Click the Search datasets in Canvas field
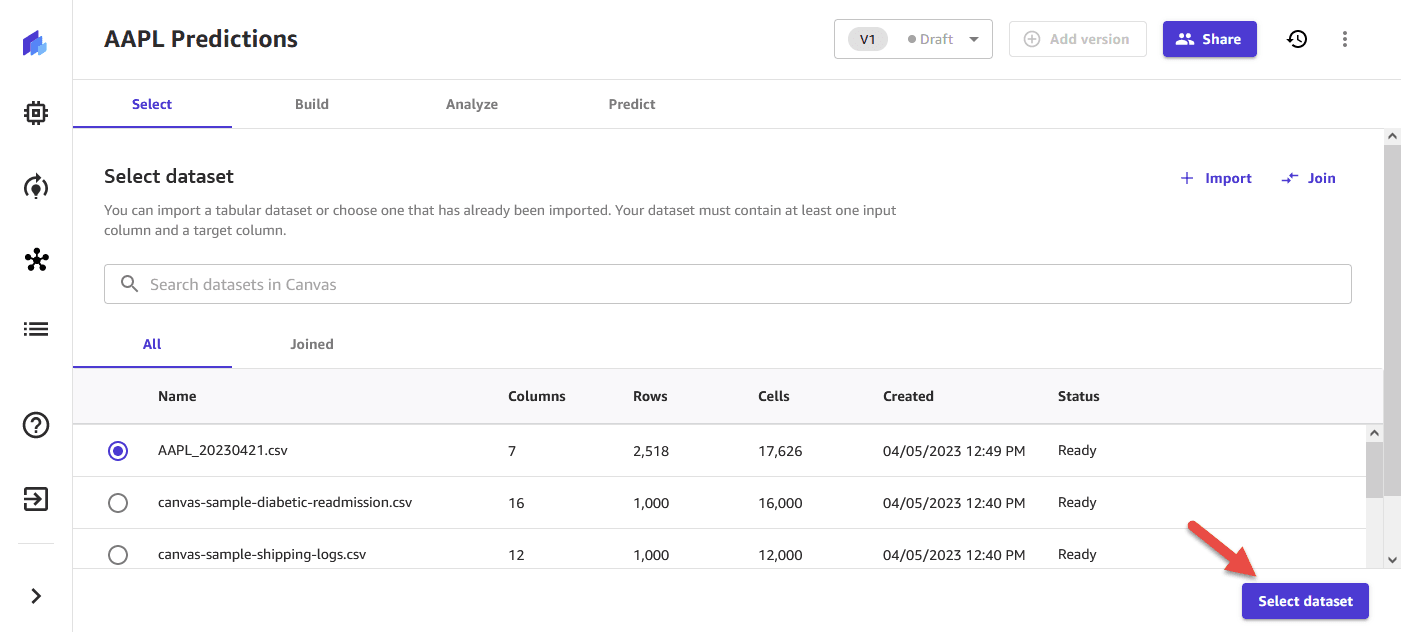Viewport: 1401px width, 632px height. [x=728, y=284]
